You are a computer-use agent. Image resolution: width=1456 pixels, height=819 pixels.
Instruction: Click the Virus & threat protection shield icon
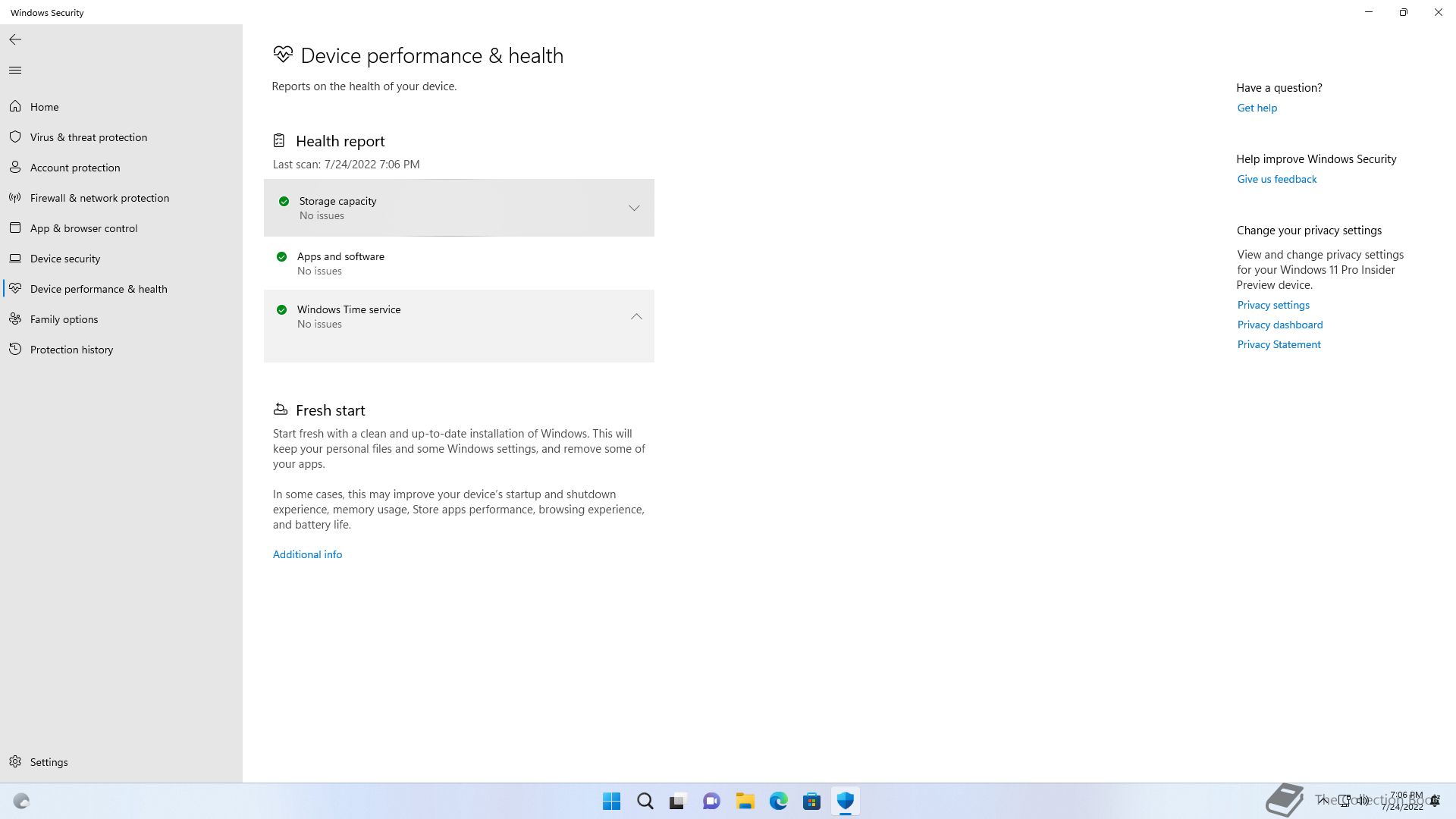15,137
